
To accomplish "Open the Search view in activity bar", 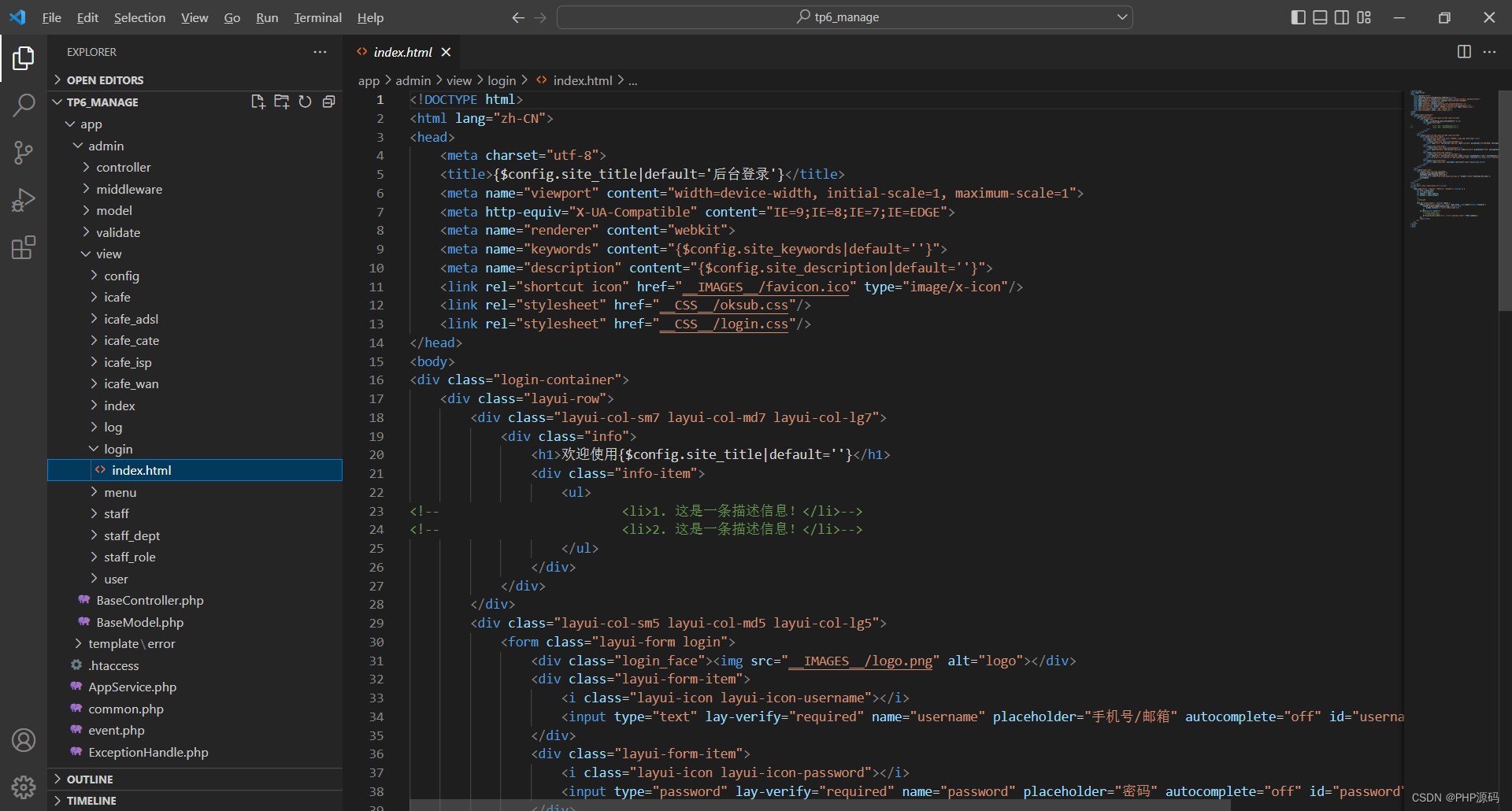I will click(24, 105).
